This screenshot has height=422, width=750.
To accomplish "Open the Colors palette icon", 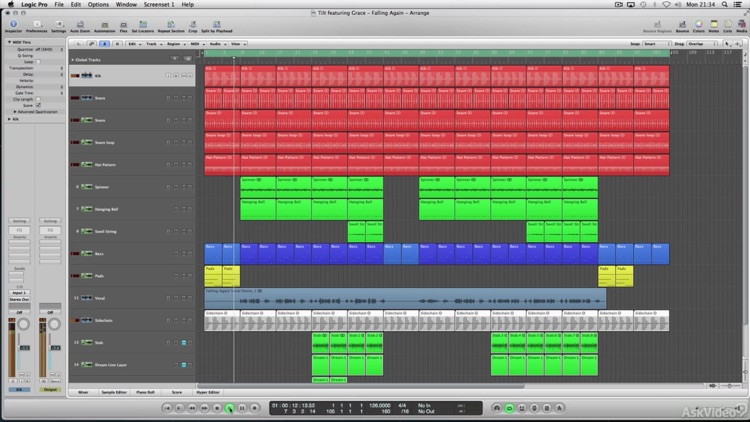I will (x=699, y=26).
